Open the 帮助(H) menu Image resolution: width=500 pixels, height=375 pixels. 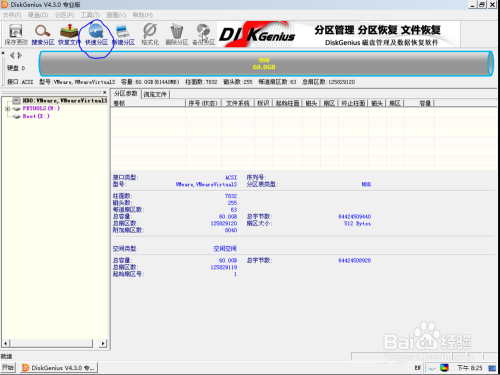pos(143,15)
